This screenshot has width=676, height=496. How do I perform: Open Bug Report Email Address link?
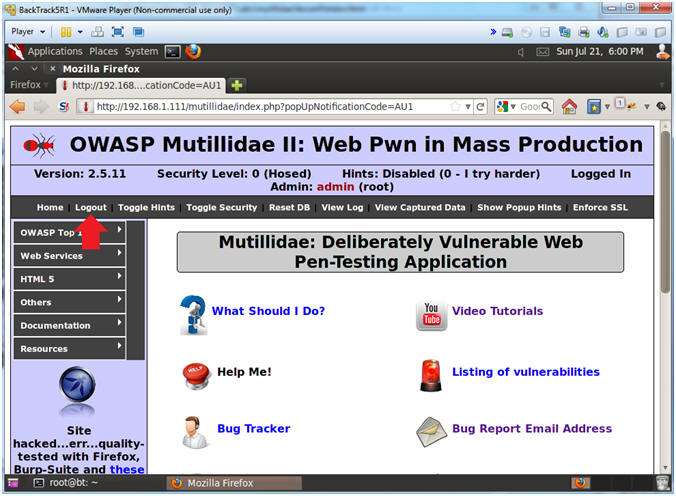coord(532,428)
